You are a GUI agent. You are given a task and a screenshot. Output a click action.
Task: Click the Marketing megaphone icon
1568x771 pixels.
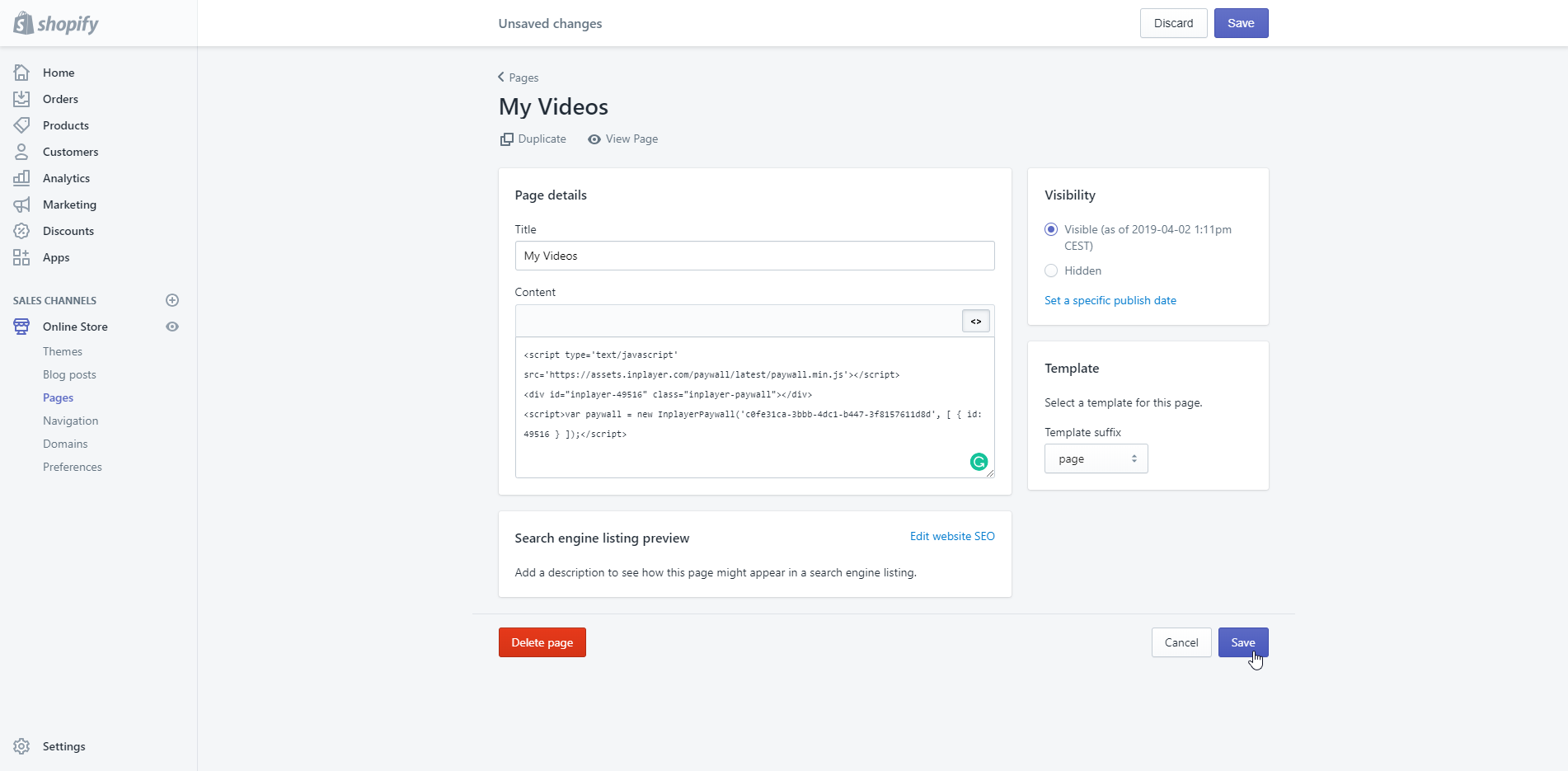point(21,205)
